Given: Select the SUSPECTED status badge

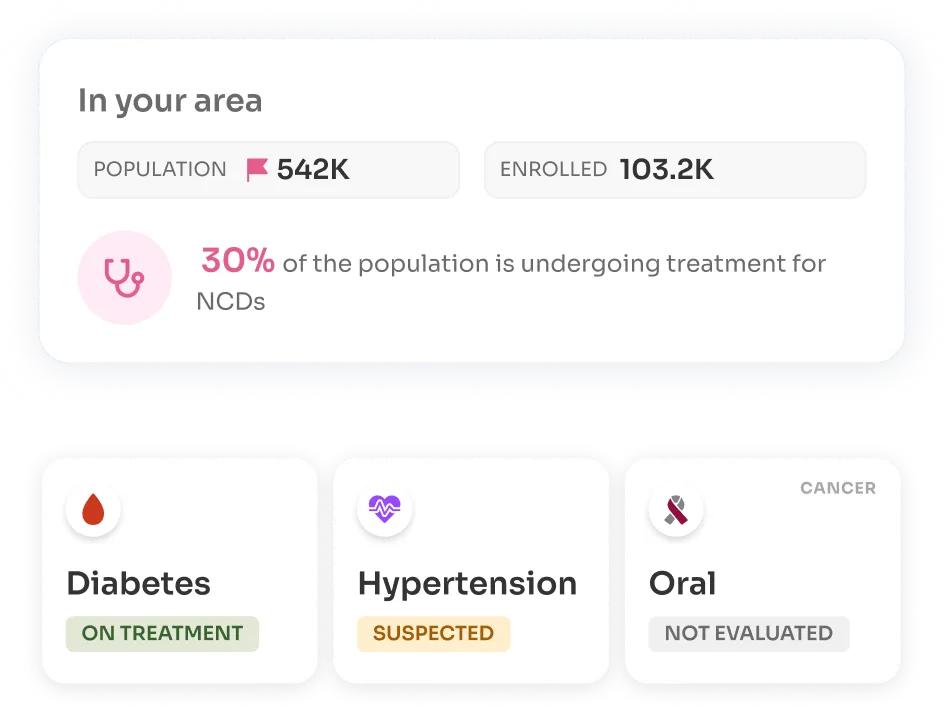Looking at the screenshot, I should (433, 634).
